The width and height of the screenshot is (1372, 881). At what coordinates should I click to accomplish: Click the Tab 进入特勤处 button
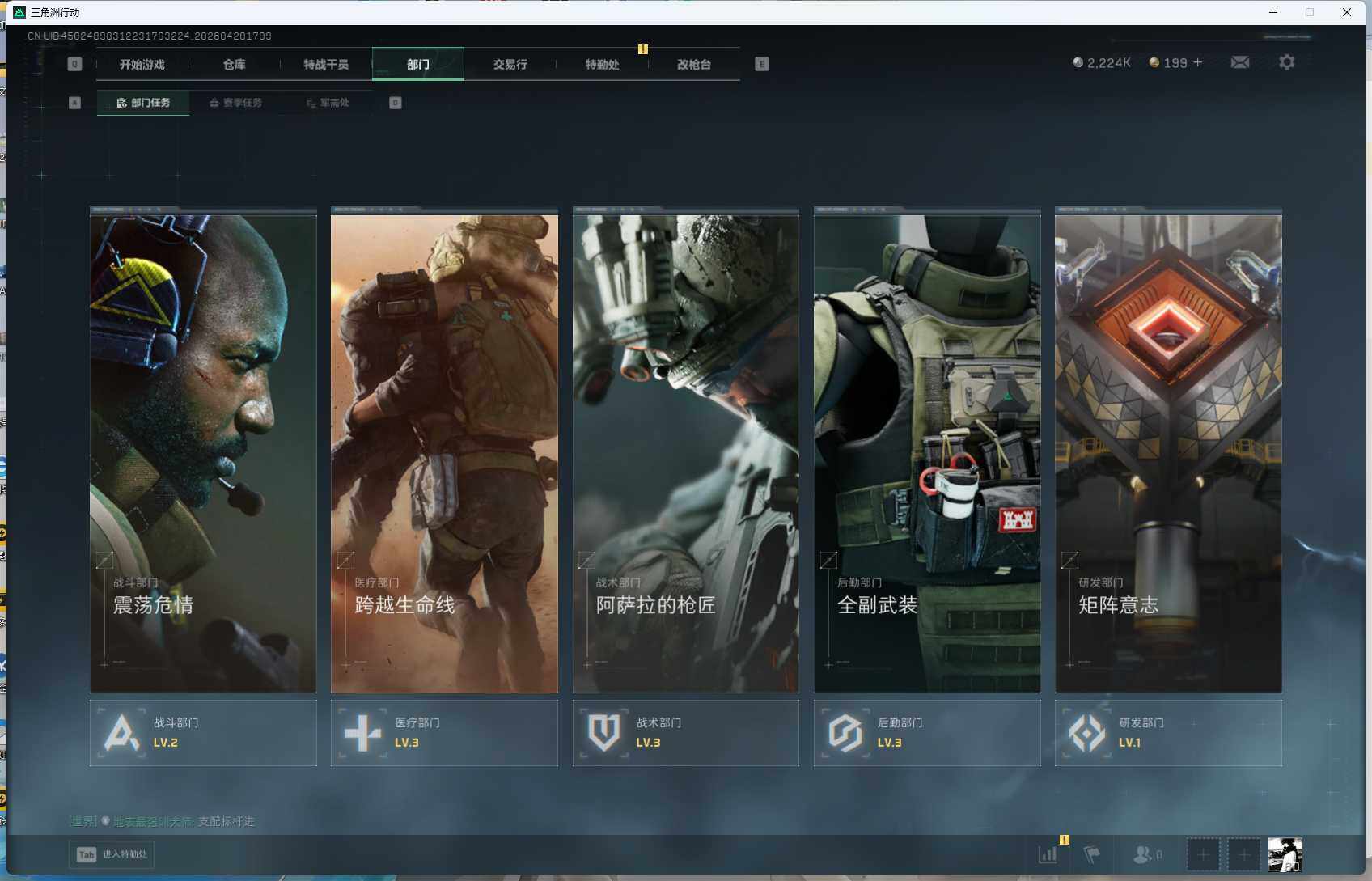coord(112,854)
